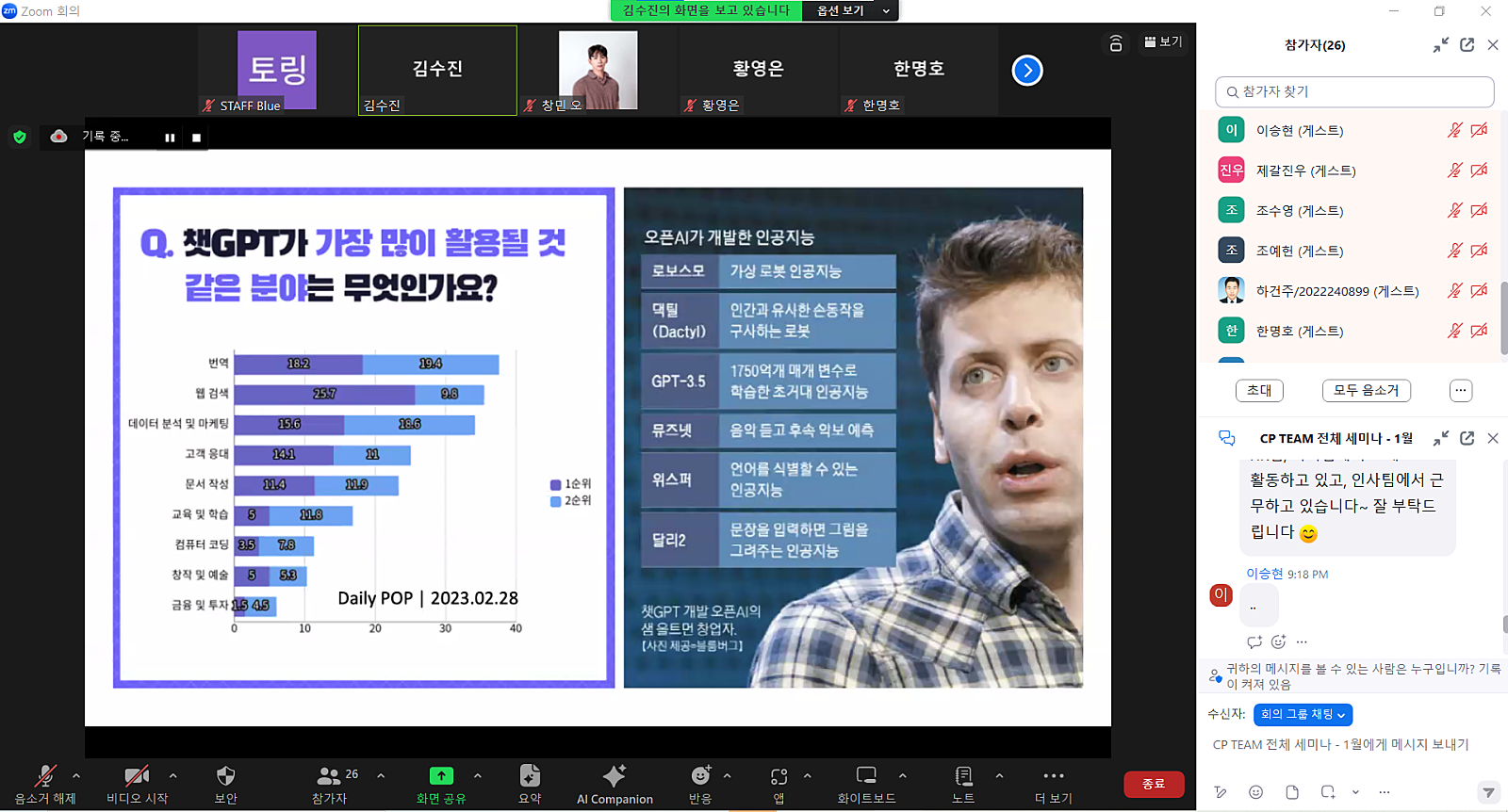Viewport: 1508px width, 812px height.
Task: Open more actions for 이승현 message
Action: click(1302, 642)
